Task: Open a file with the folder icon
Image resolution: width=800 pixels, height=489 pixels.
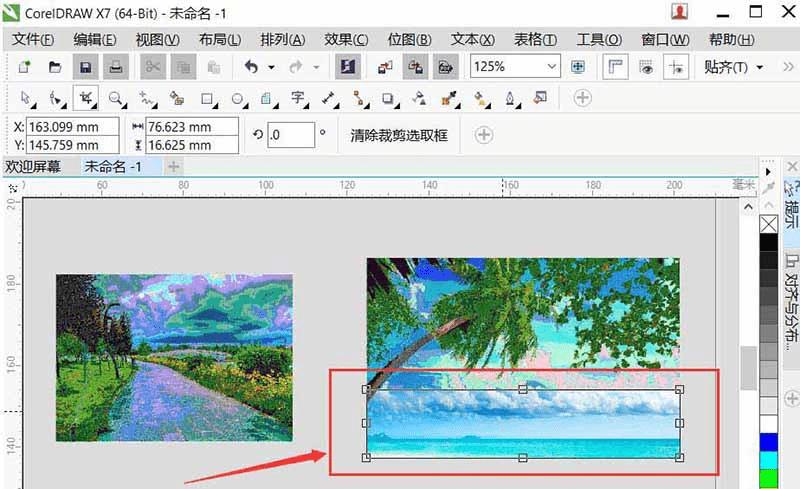Action: [55, 67]
